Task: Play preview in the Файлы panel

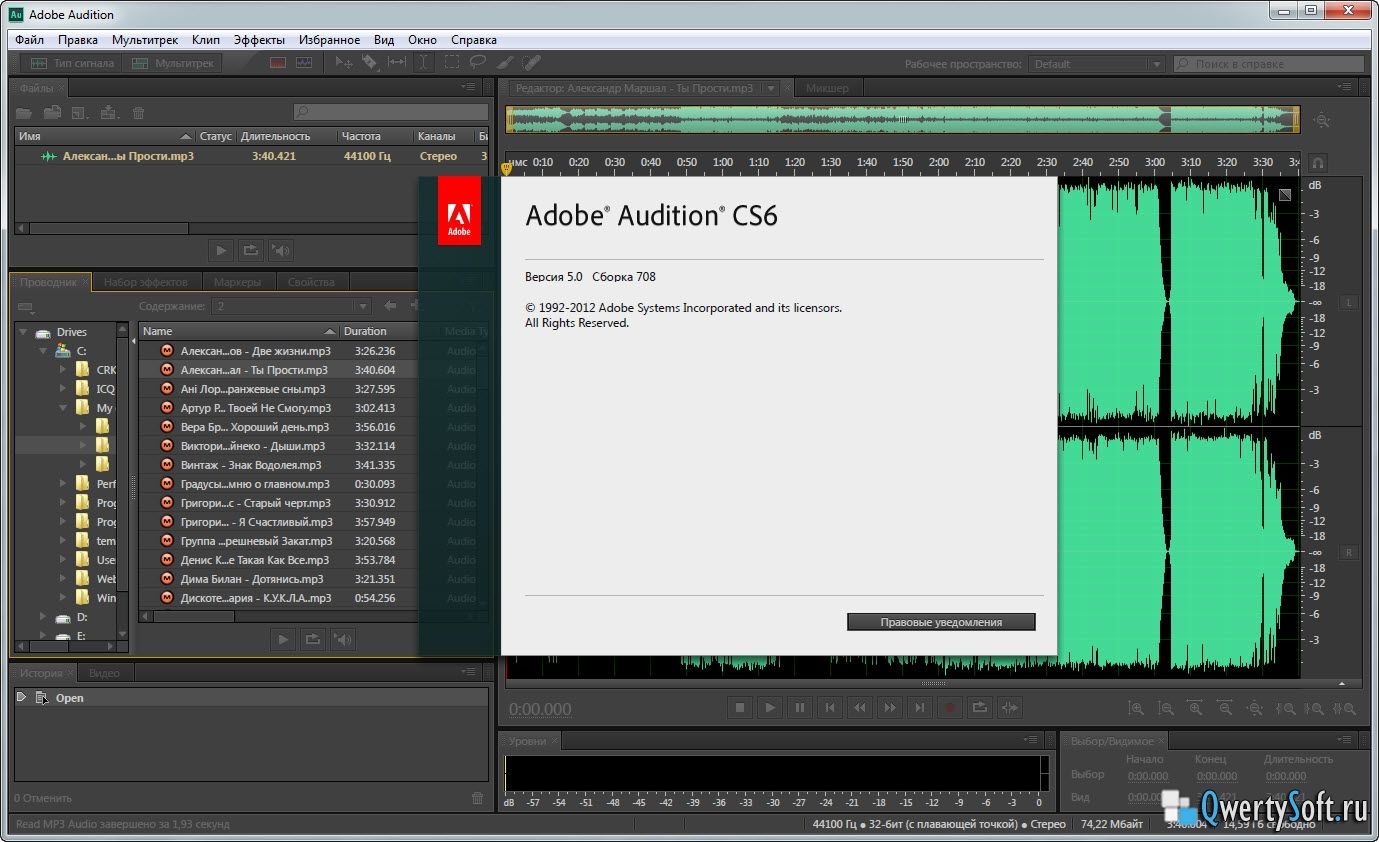Action: point(222,250)
